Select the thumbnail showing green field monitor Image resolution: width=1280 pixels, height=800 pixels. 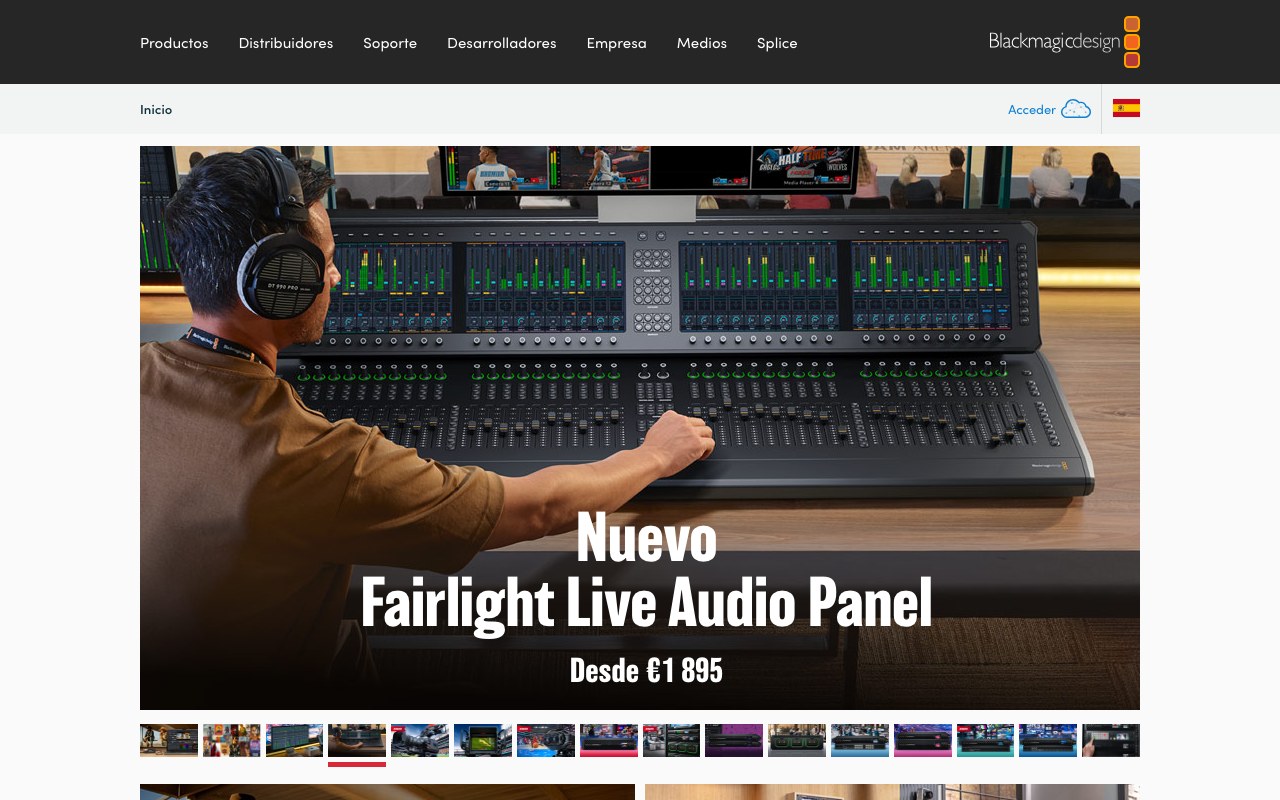tap(483, 740)
